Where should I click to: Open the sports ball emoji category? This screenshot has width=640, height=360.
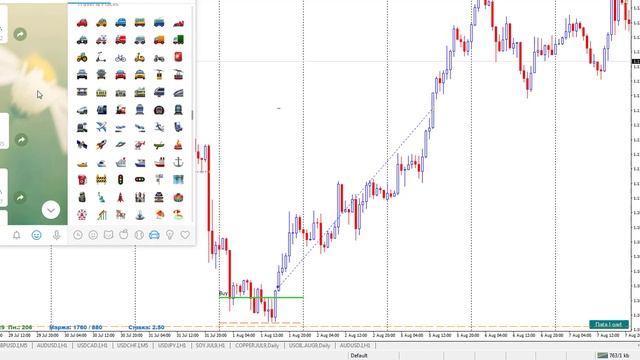click(139, 235)
